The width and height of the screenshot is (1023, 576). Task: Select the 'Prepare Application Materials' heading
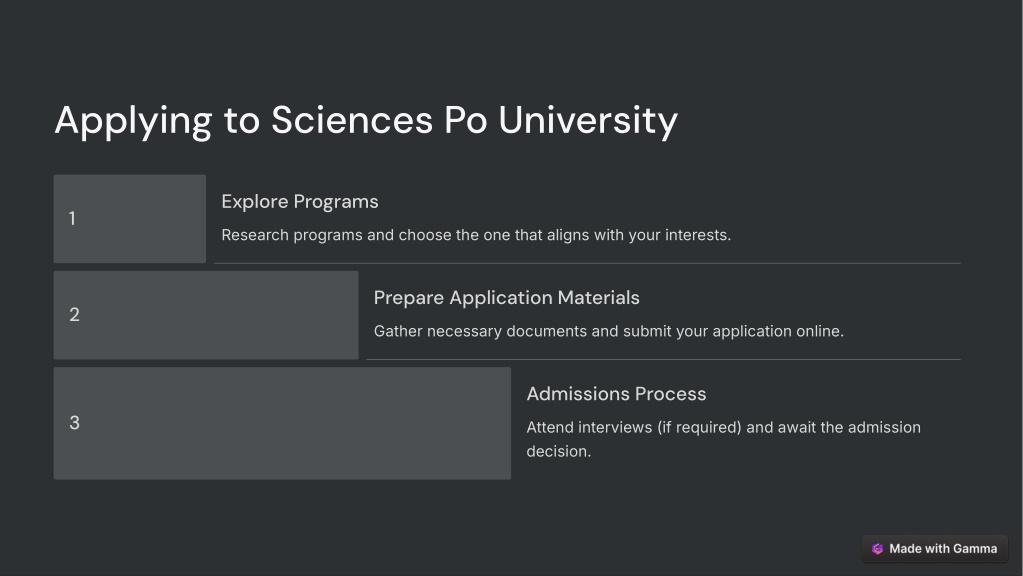(x=506, y=298)
